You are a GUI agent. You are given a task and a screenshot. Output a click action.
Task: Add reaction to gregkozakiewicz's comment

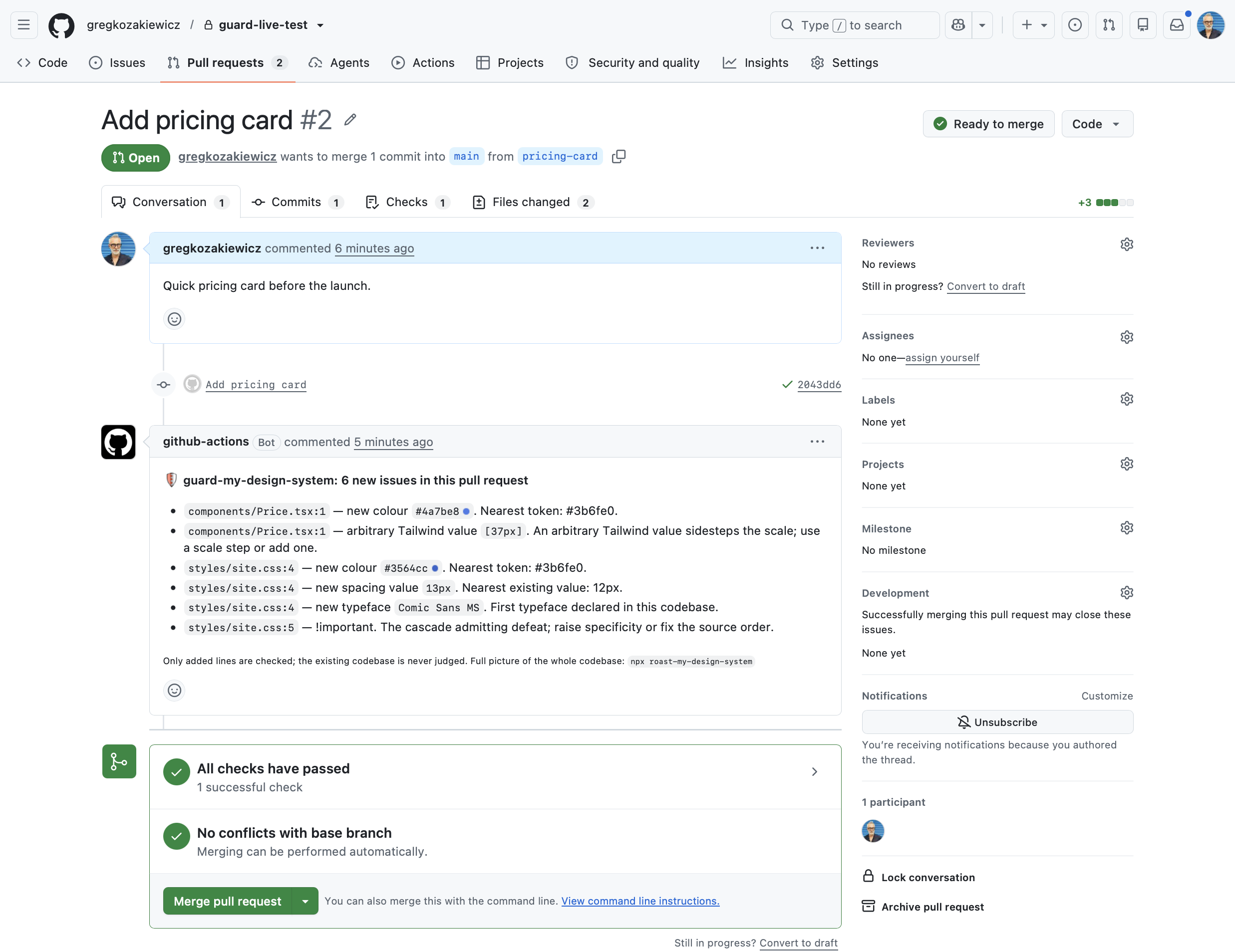point(174,319)
